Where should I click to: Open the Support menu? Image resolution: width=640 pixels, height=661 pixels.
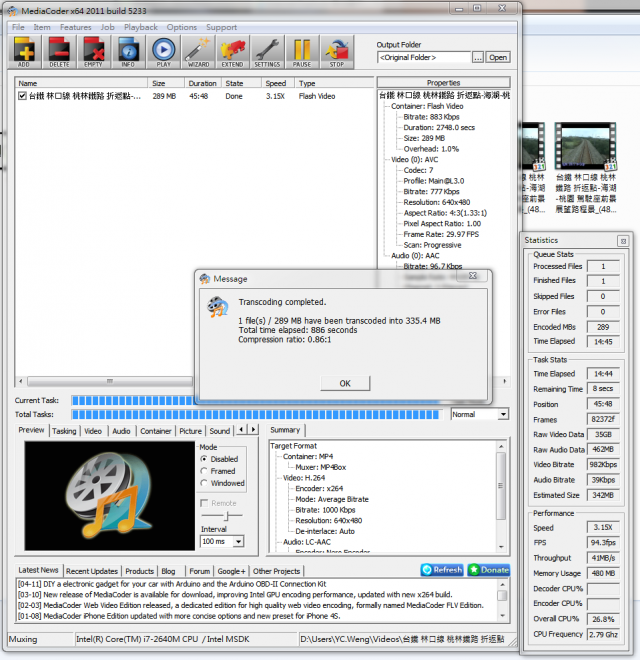coord(221,27)
